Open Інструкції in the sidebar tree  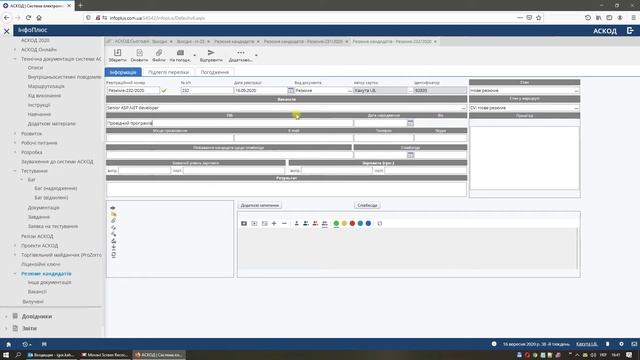(39, 105)
